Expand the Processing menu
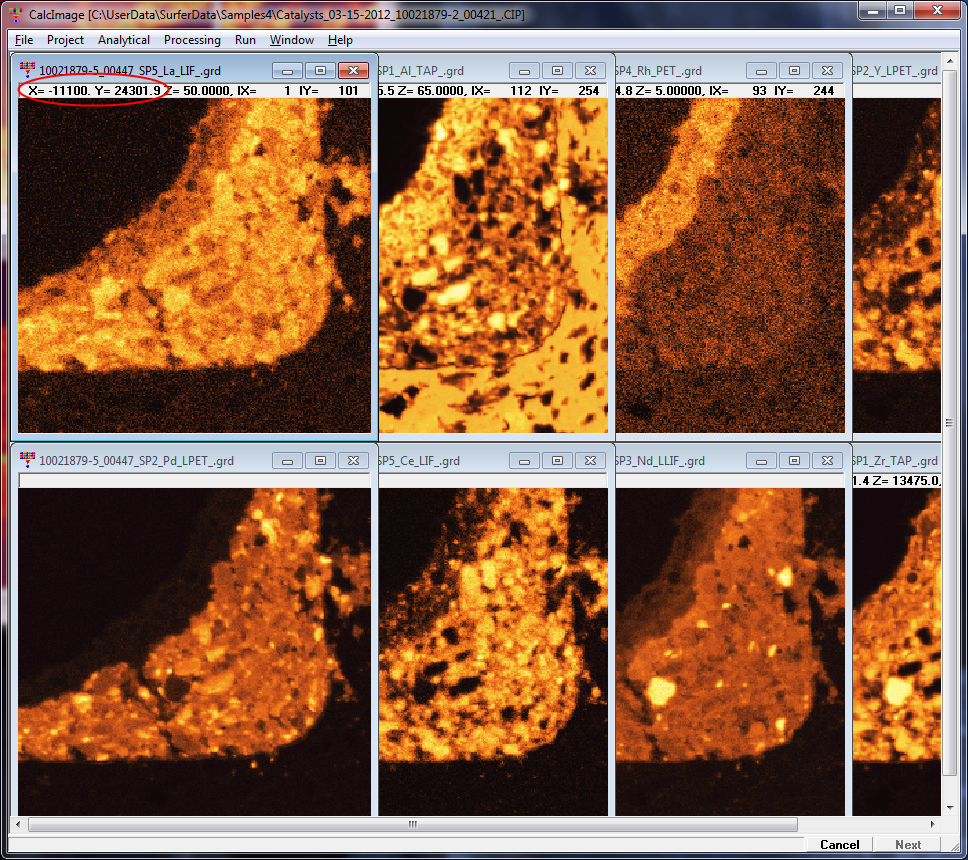Viewport: 968px width, 860px height. tap(192, 40)
